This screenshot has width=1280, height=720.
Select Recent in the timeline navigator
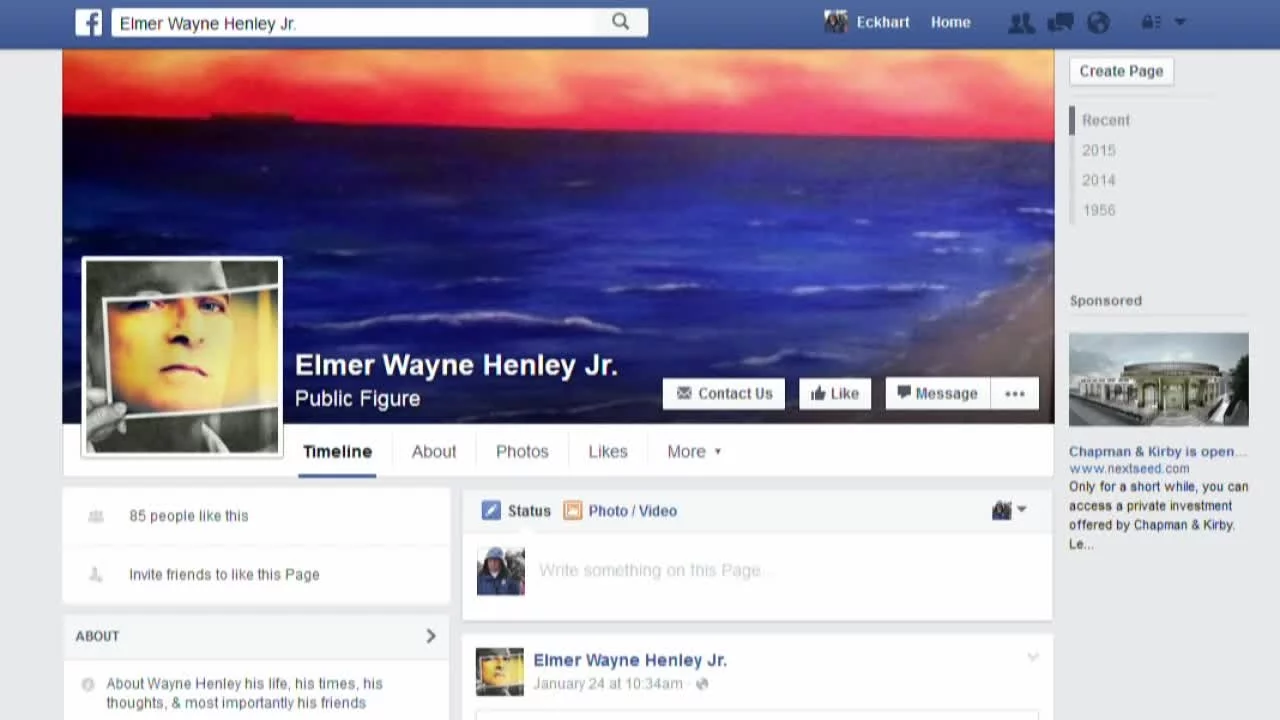pyautogui.click(x=1105, y=120)
